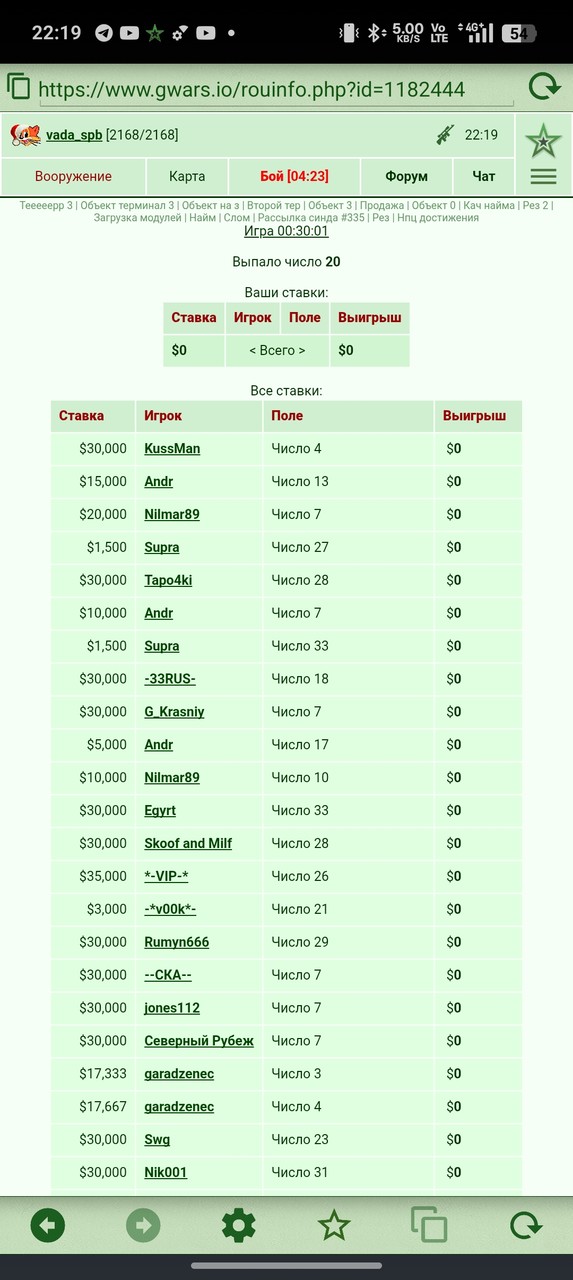Bookmark page with bottom star icon

coord(333,1225)
